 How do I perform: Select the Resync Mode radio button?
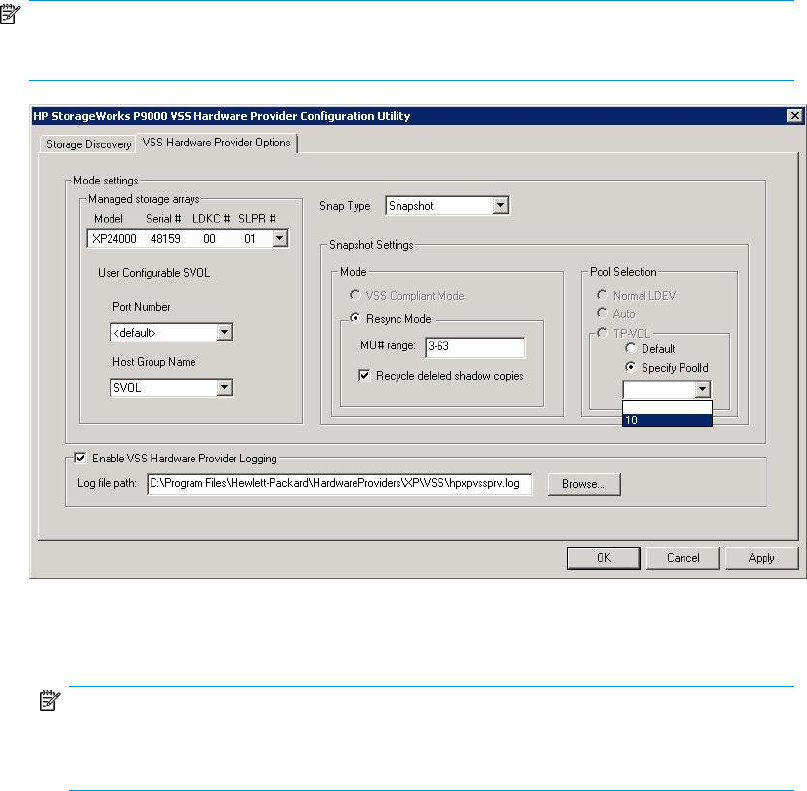(354, 318)
